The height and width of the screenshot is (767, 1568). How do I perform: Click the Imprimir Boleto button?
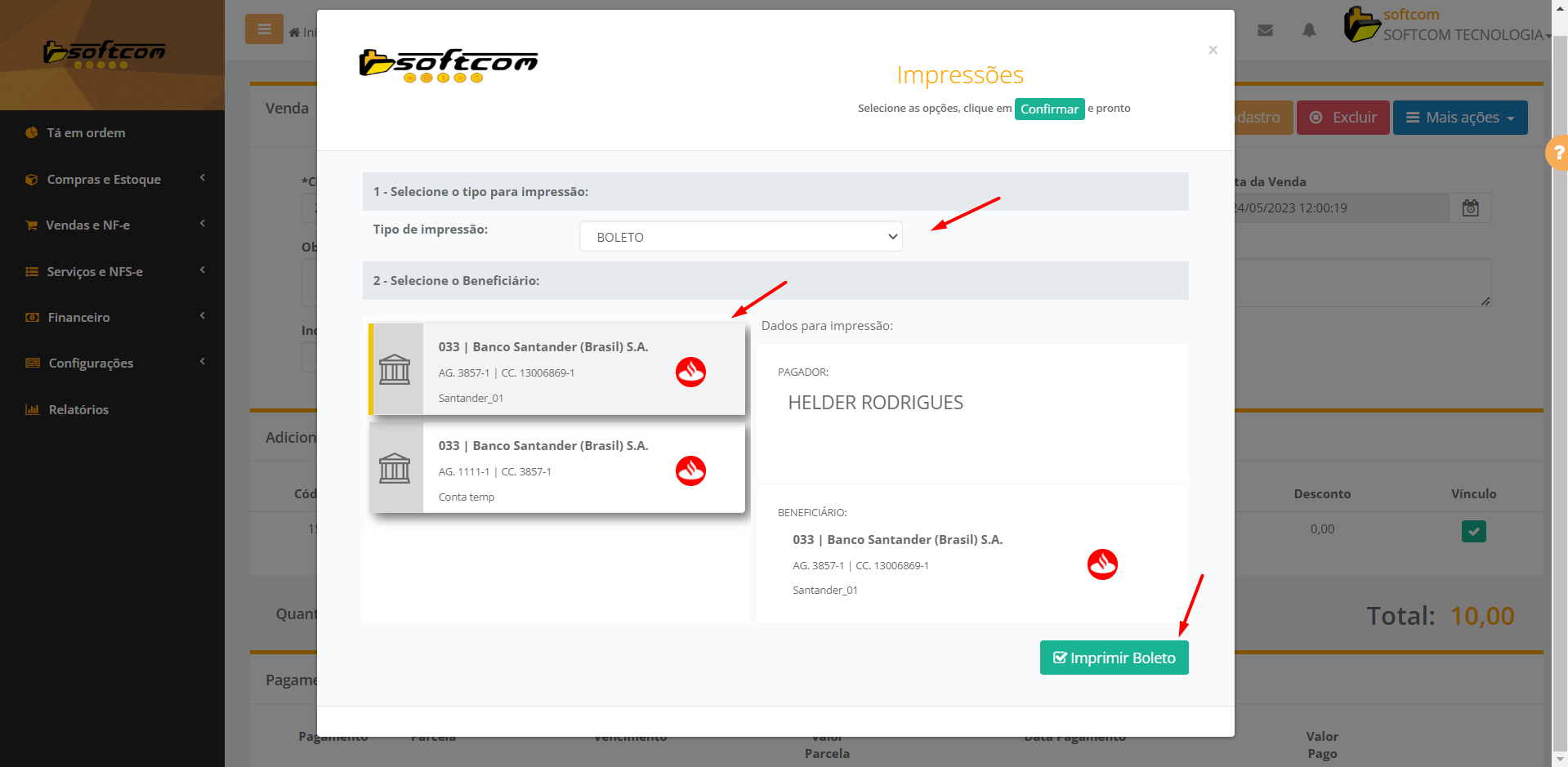pyautogui.click(x=1114, y=658)
